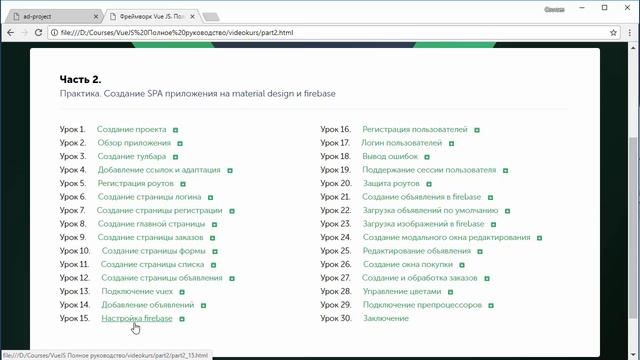This screenshot has height=360, width=640.
Task: Click the plus icon beside Создание страницы заказов
Action: click(x=212, y=238)
